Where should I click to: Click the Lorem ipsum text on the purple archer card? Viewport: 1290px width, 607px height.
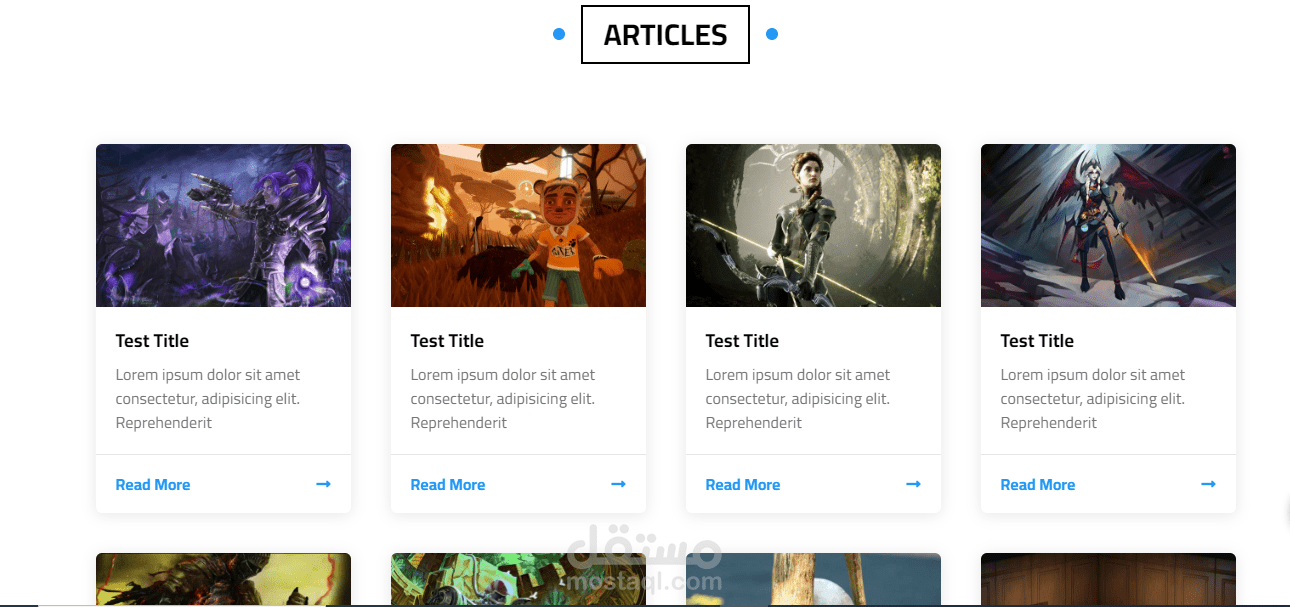point(208,399)
